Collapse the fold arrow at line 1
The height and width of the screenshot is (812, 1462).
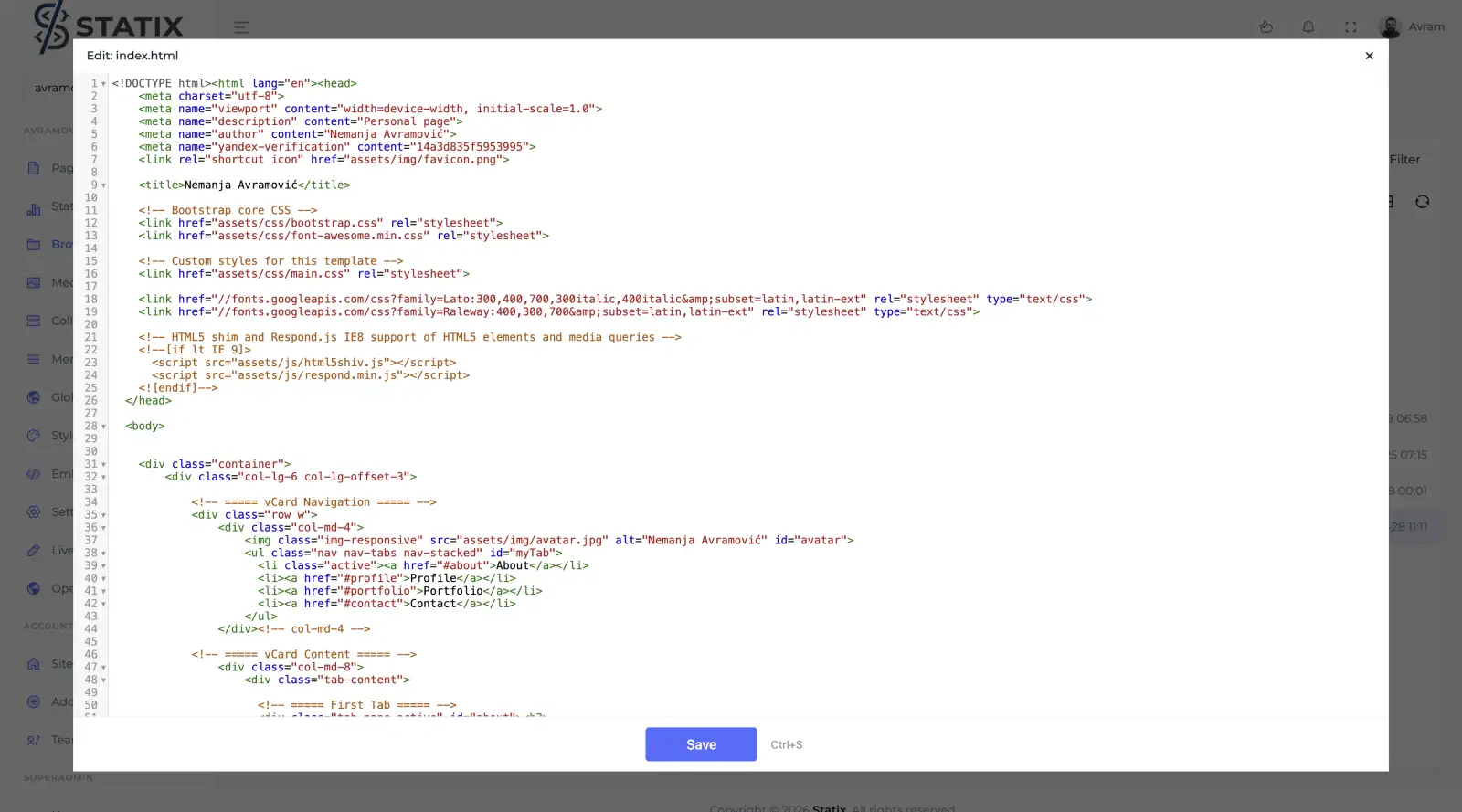pyautogui.click(x=103, y=84)
